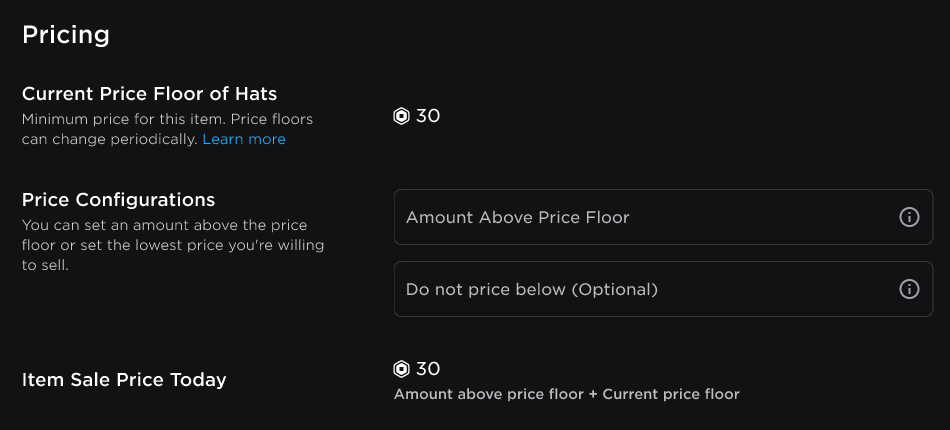Click the Item Sale Price Today label

[x=124, y=380]
